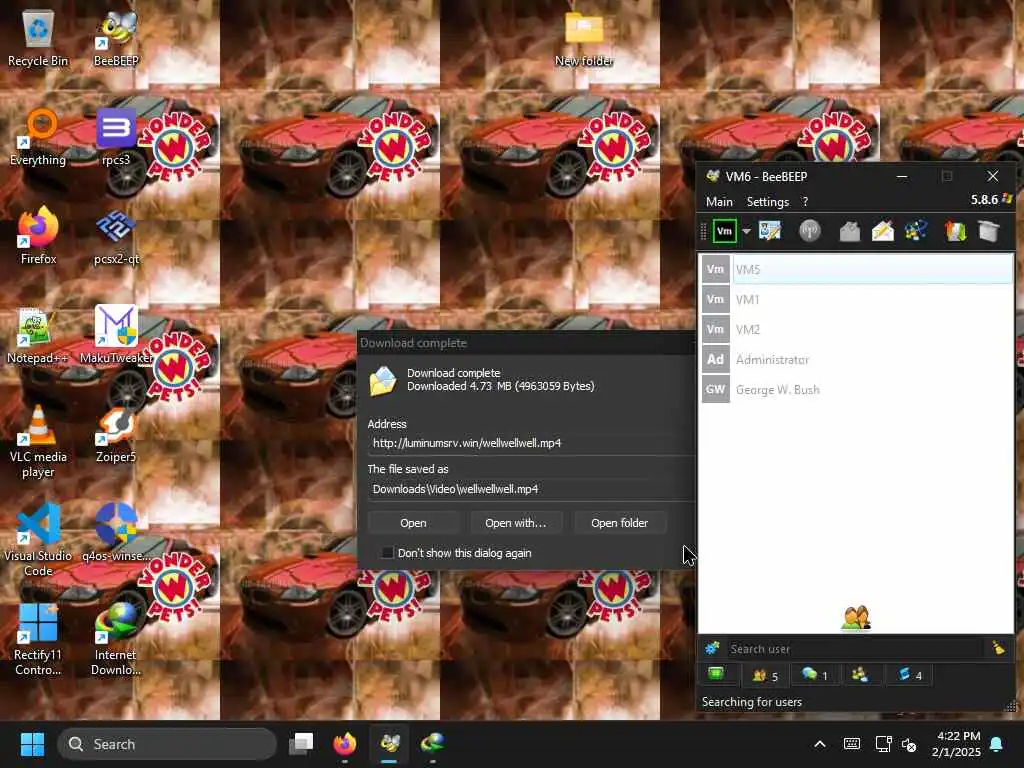Click the saved-as path field in the download dialog

pos(532,489)
